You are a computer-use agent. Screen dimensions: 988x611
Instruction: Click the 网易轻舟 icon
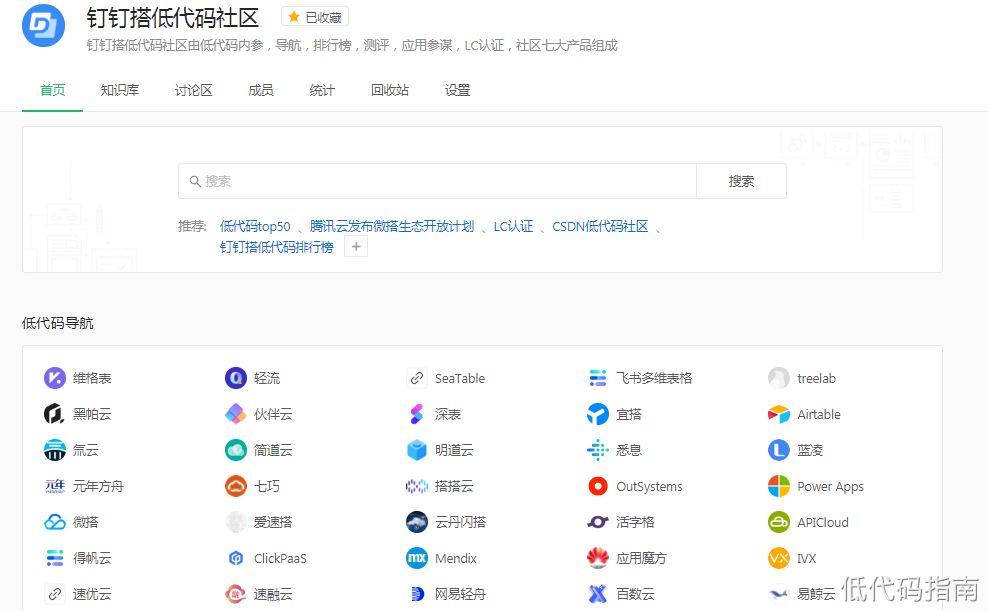[x=416, y=593]
